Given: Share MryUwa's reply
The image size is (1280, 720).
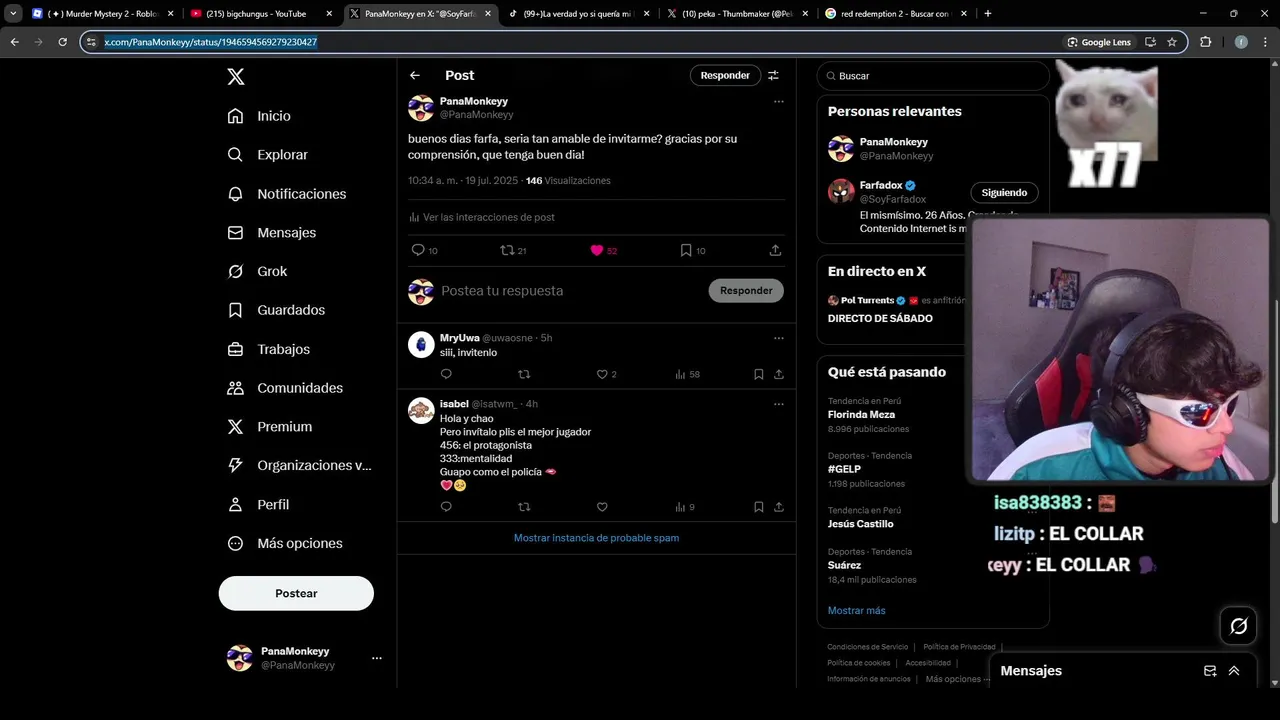Looking at the screenshot, I should point(778,374).
